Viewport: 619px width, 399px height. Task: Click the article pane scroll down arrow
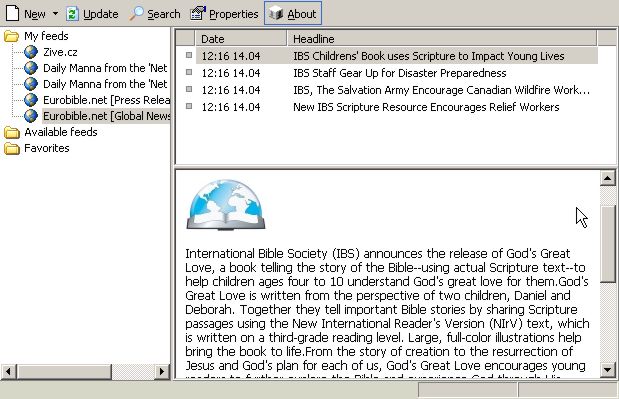(x=608, y=370)
